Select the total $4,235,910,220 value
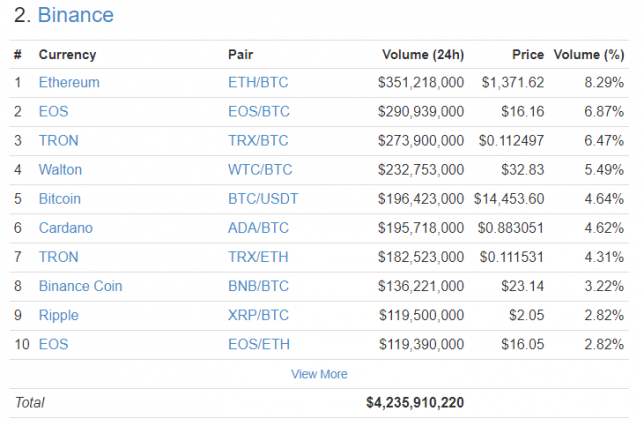 click(415, 403)
